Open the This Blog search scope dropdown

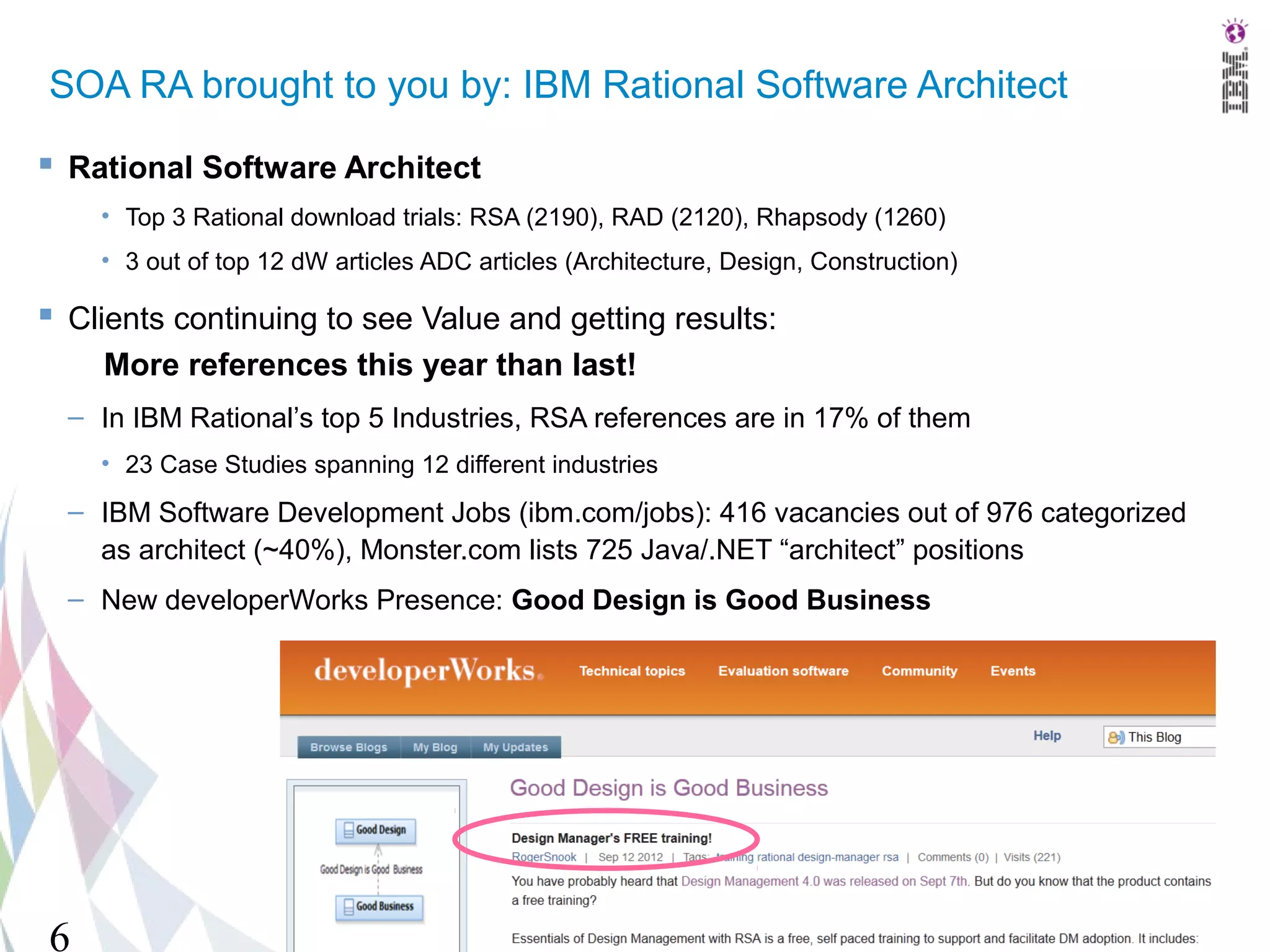point(1159,737)
